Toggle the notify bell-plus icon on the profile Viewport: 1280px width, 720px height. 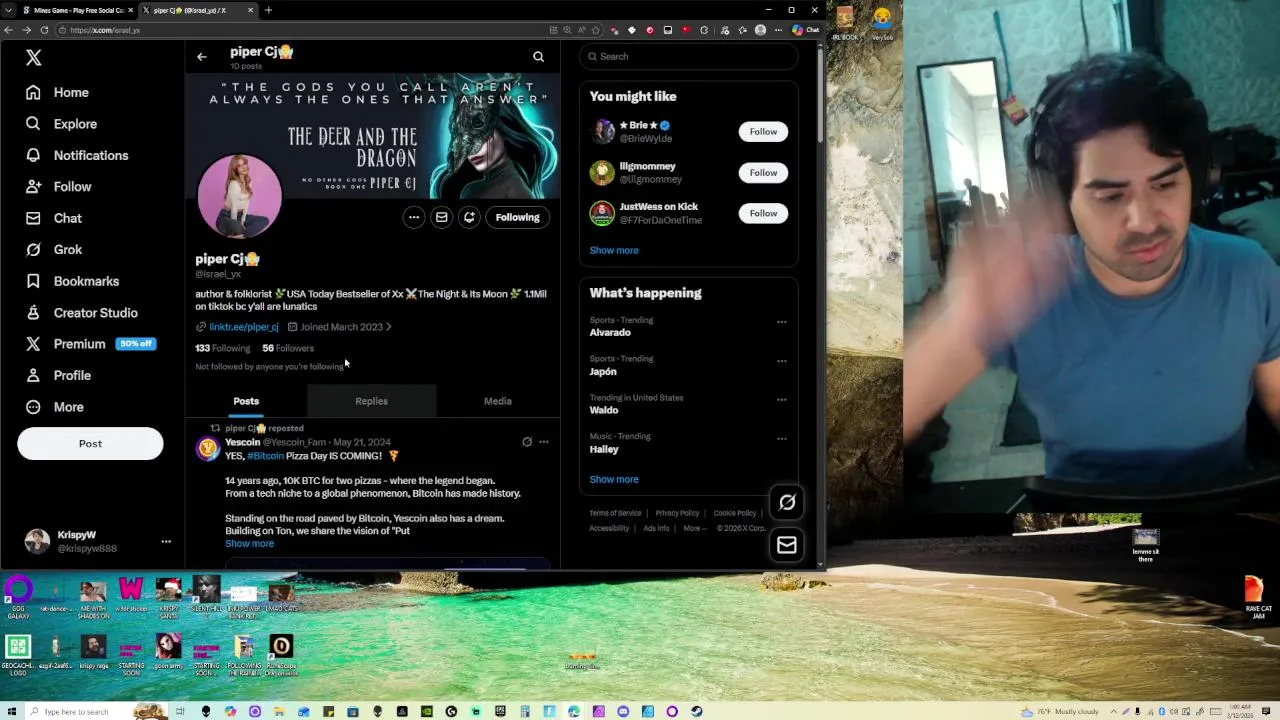point(469,217)
